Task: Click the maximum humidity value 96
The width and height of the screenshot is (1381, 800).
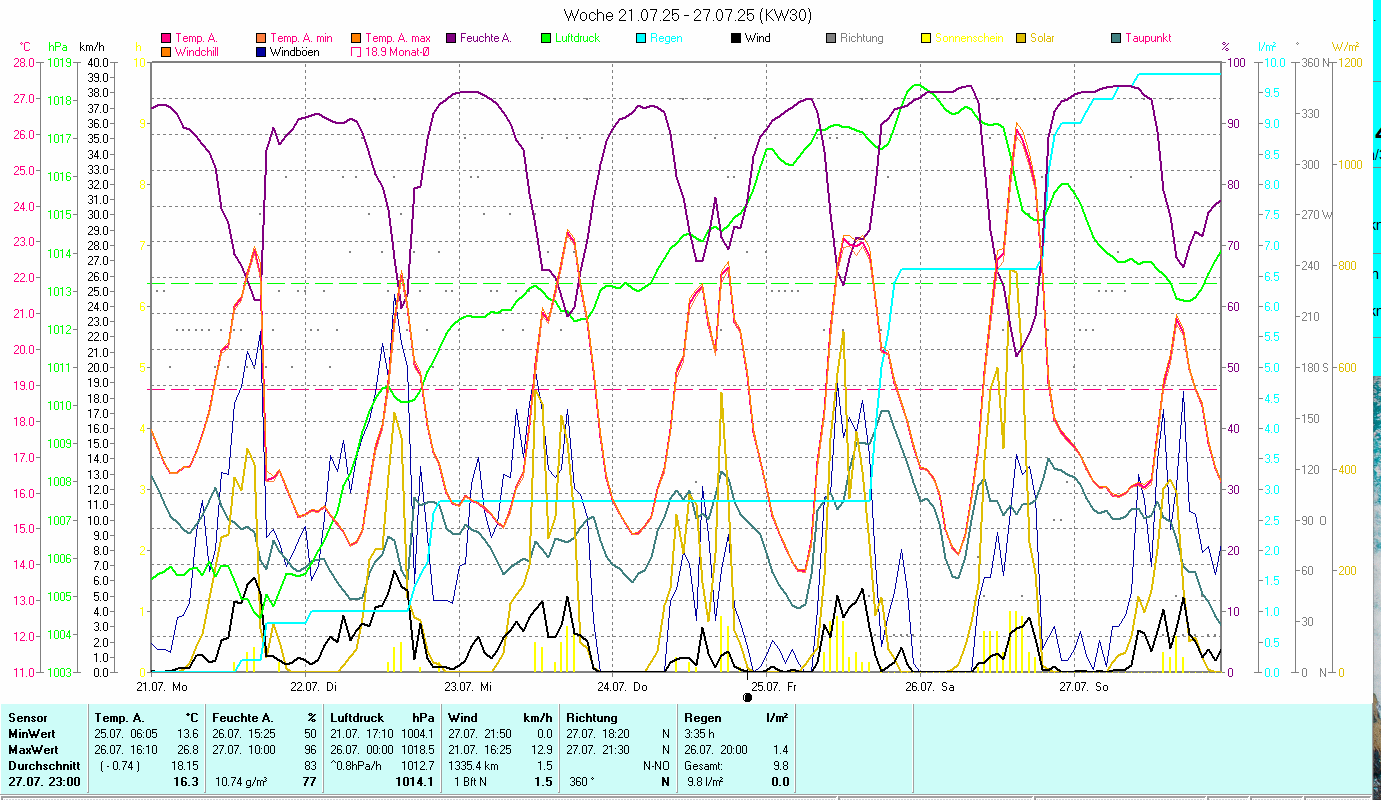Action: coord(310,750)
